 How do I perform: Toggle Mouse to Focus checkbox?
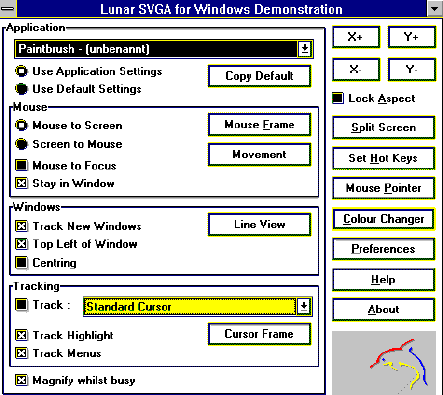[22, 165]
